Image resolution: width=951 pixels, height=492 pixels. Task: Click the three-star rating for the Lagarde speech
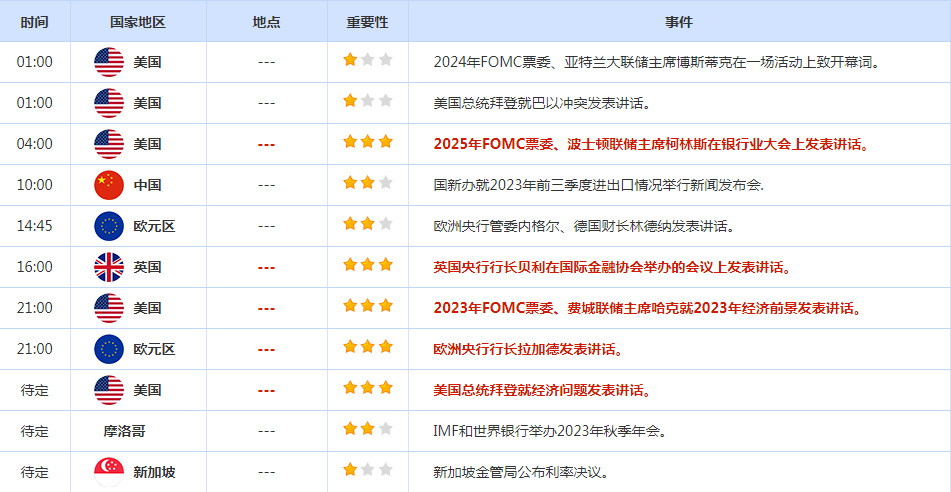click(x=368, y=346)
